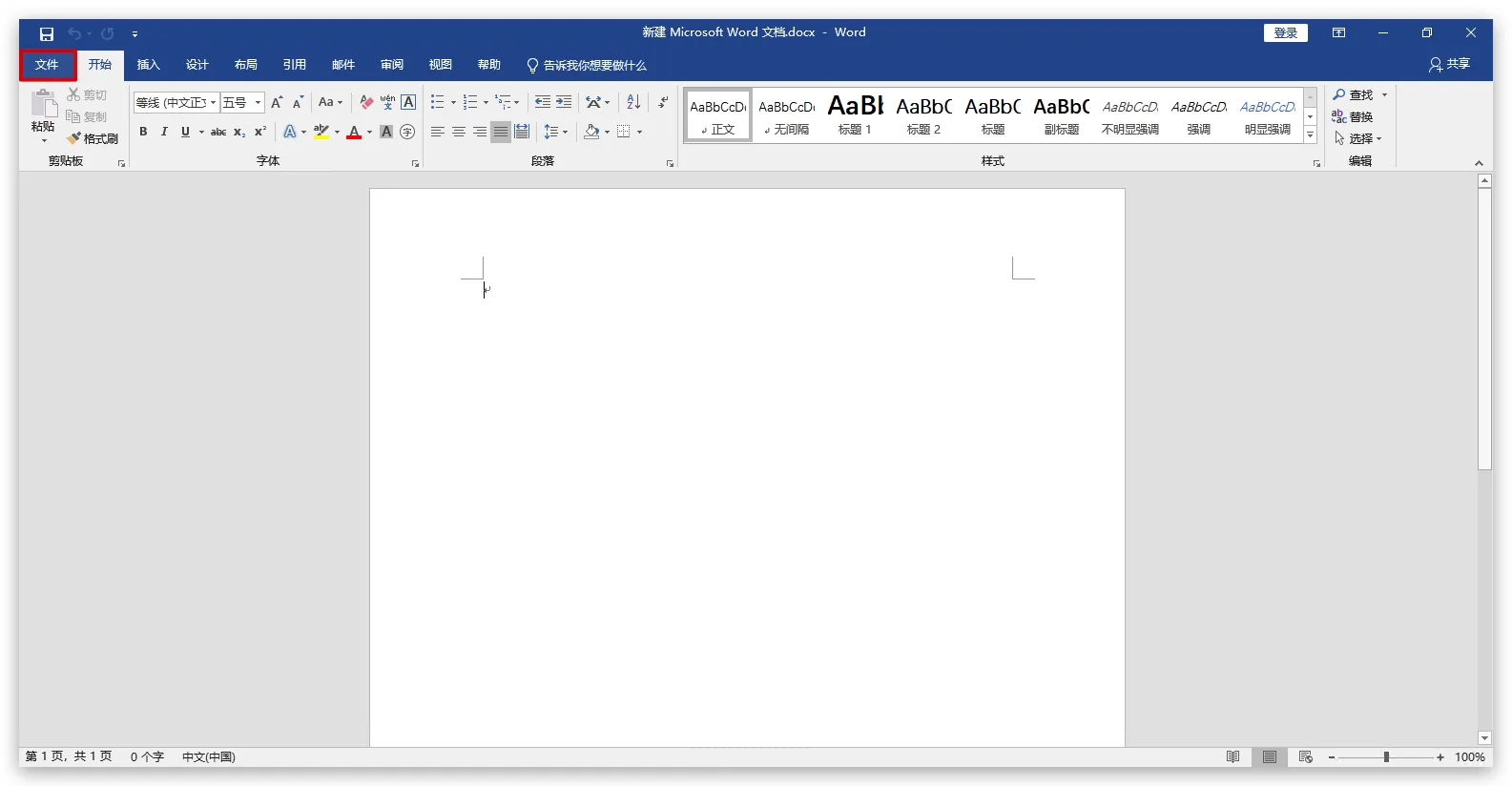
Task: Click the save icon in the title bar
Action: (46, 33)
